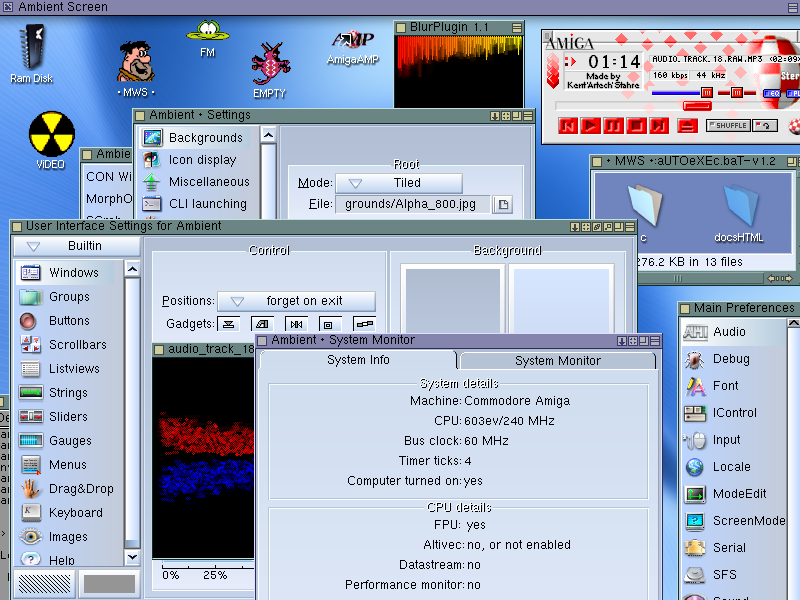
Task: Open Input in Main Preferences
Action: tap(734, 440)
